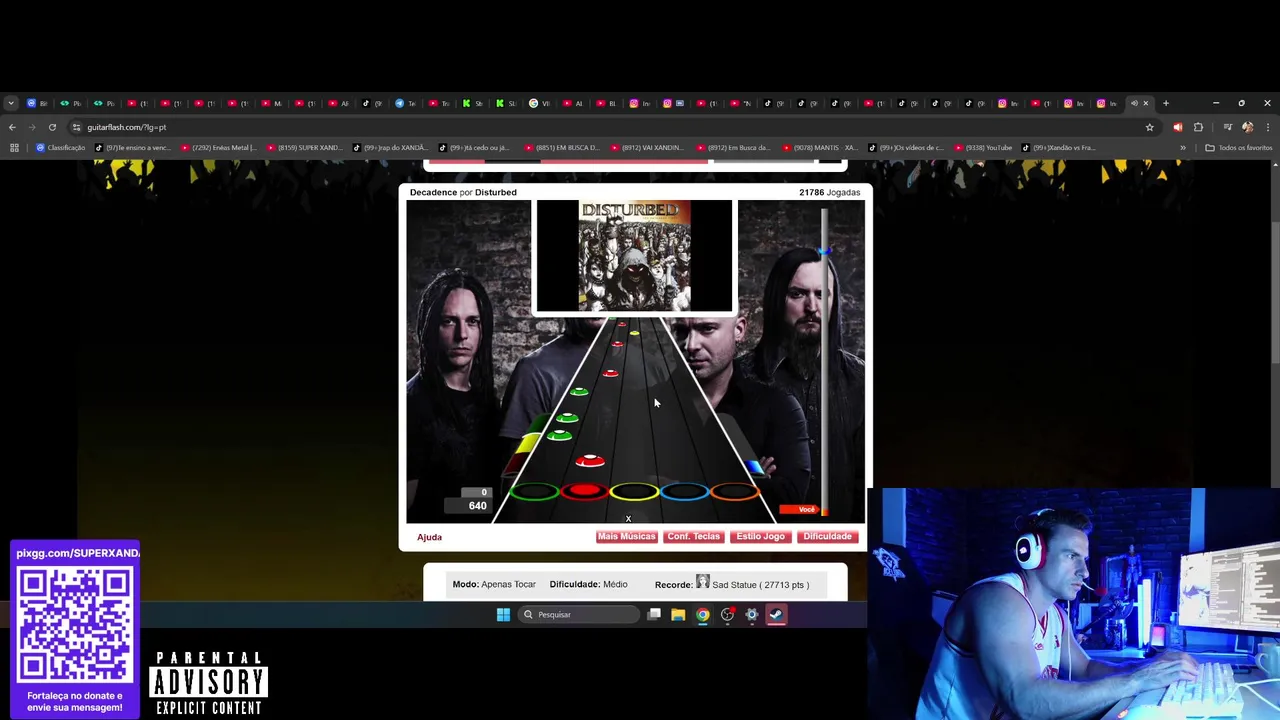Click the Disturbed album cover
This screenshot has height=720, width=1280.
coord(634,256)
